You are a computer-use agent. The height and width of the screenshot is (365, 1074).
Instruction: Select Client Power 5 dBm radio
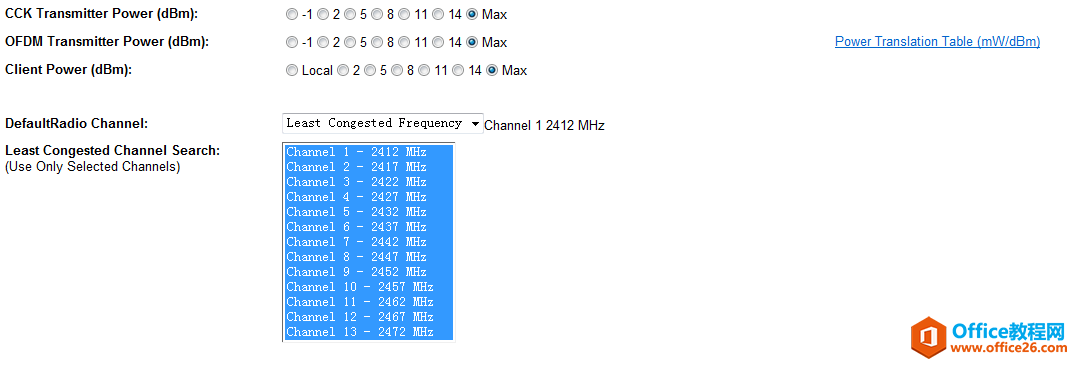371,70
